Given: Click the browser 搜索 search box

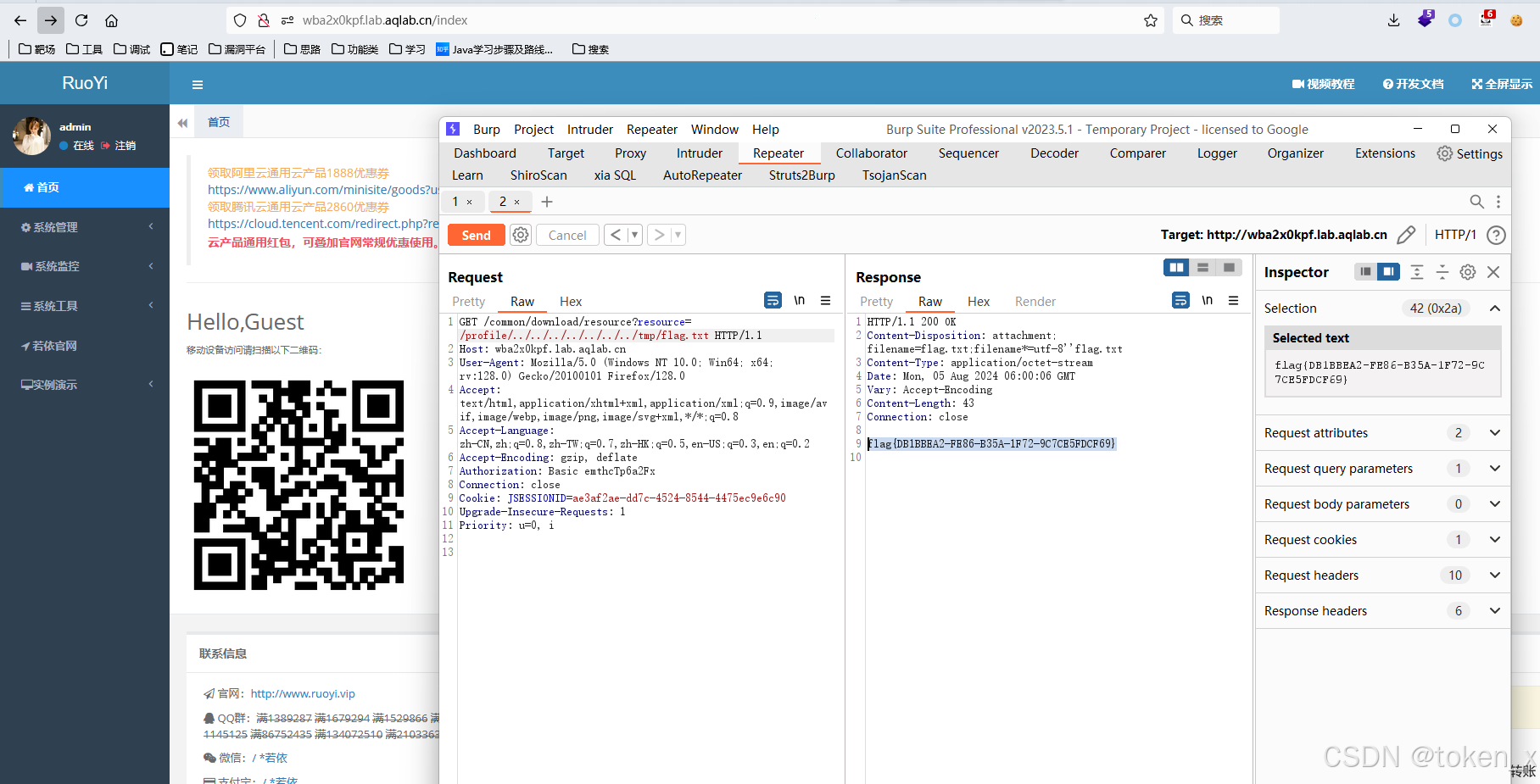Looking at the screenshot, I should tap(1226, 20).
